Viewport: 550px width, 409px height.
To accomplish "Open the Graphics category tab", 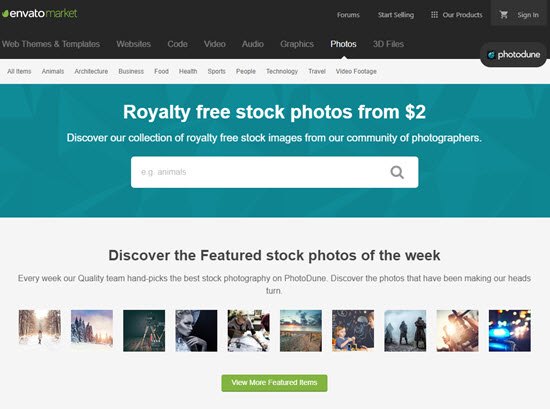I will 297,44.
